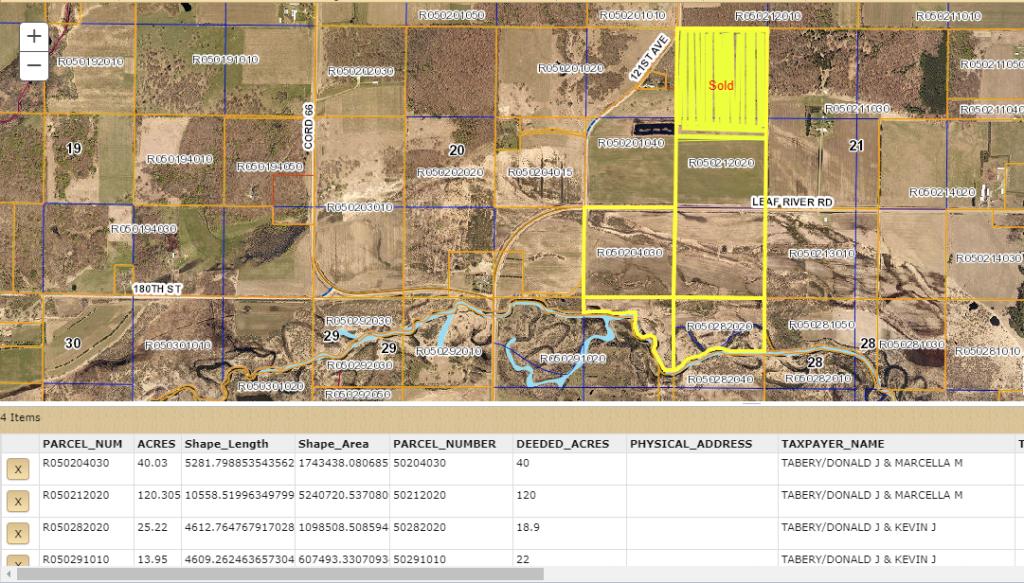This screenshot has height=583, width=1024.
Task: Click acres value 40.03
Action: [x=152, y=463]
